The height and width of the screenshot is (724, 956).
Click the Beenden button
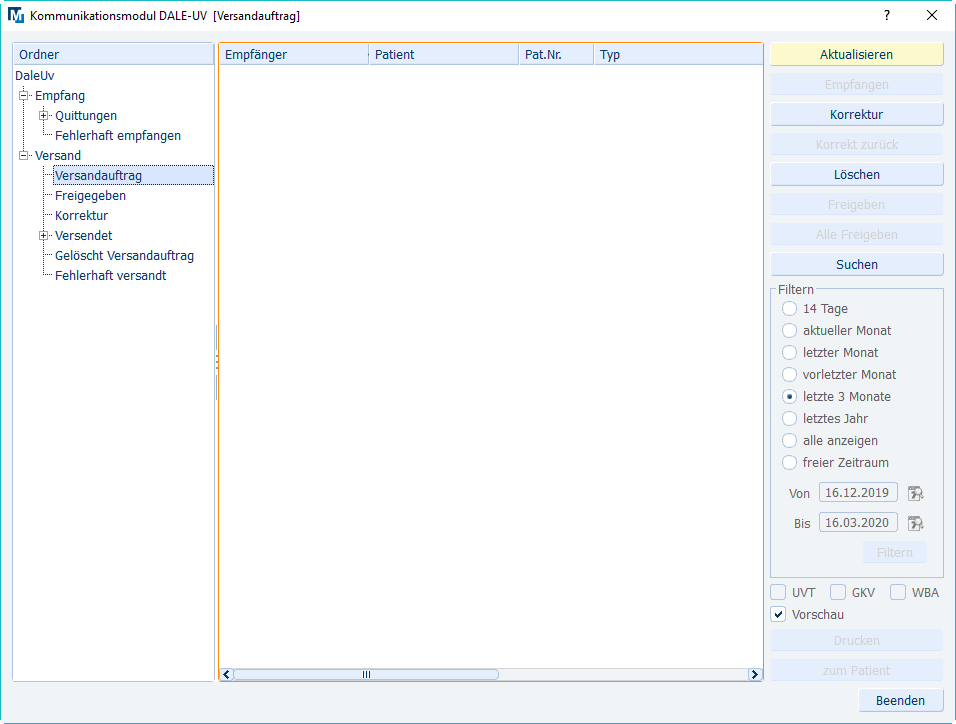click(900, 701)
